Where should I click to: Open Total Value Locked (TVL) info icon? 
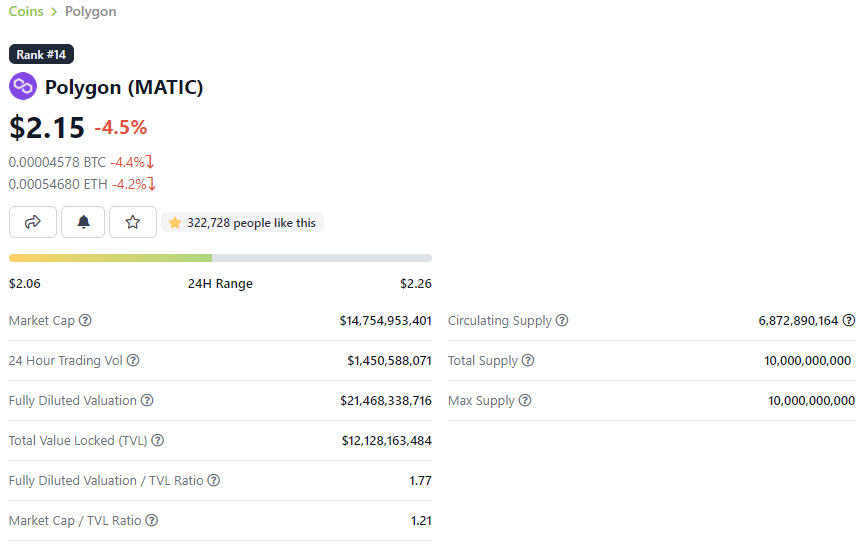158,440
